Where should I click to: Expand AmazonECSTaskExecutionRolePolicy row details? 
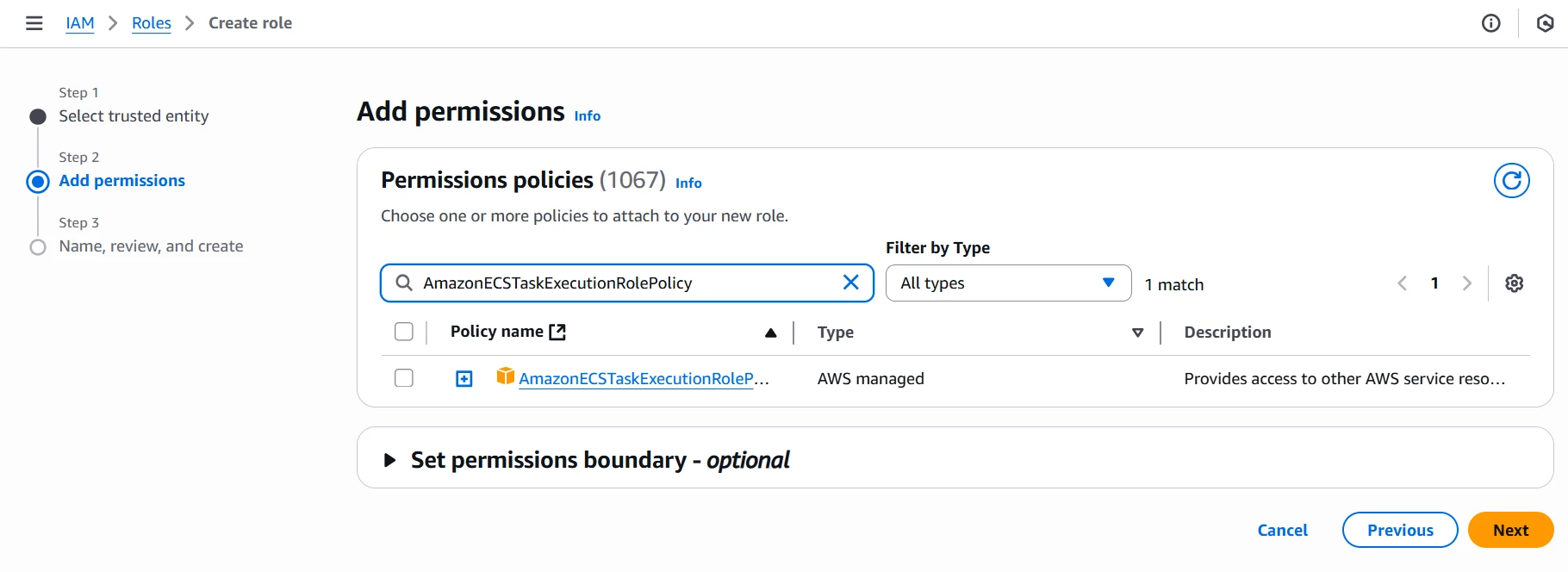[x=464, y=379]
